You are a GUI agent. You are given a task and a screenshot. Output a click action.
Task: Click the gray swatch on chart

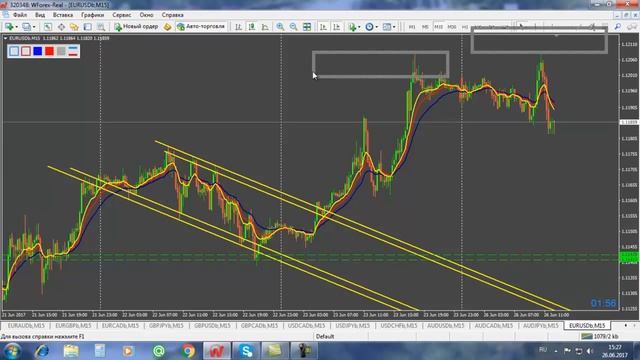click(x=61, y=51)
